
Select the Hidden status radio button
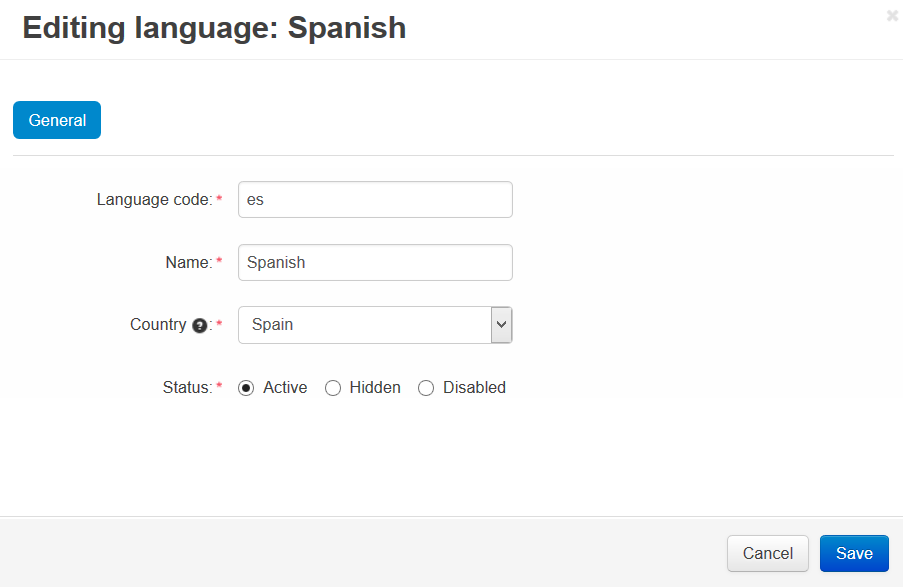[x=333, y=388]
